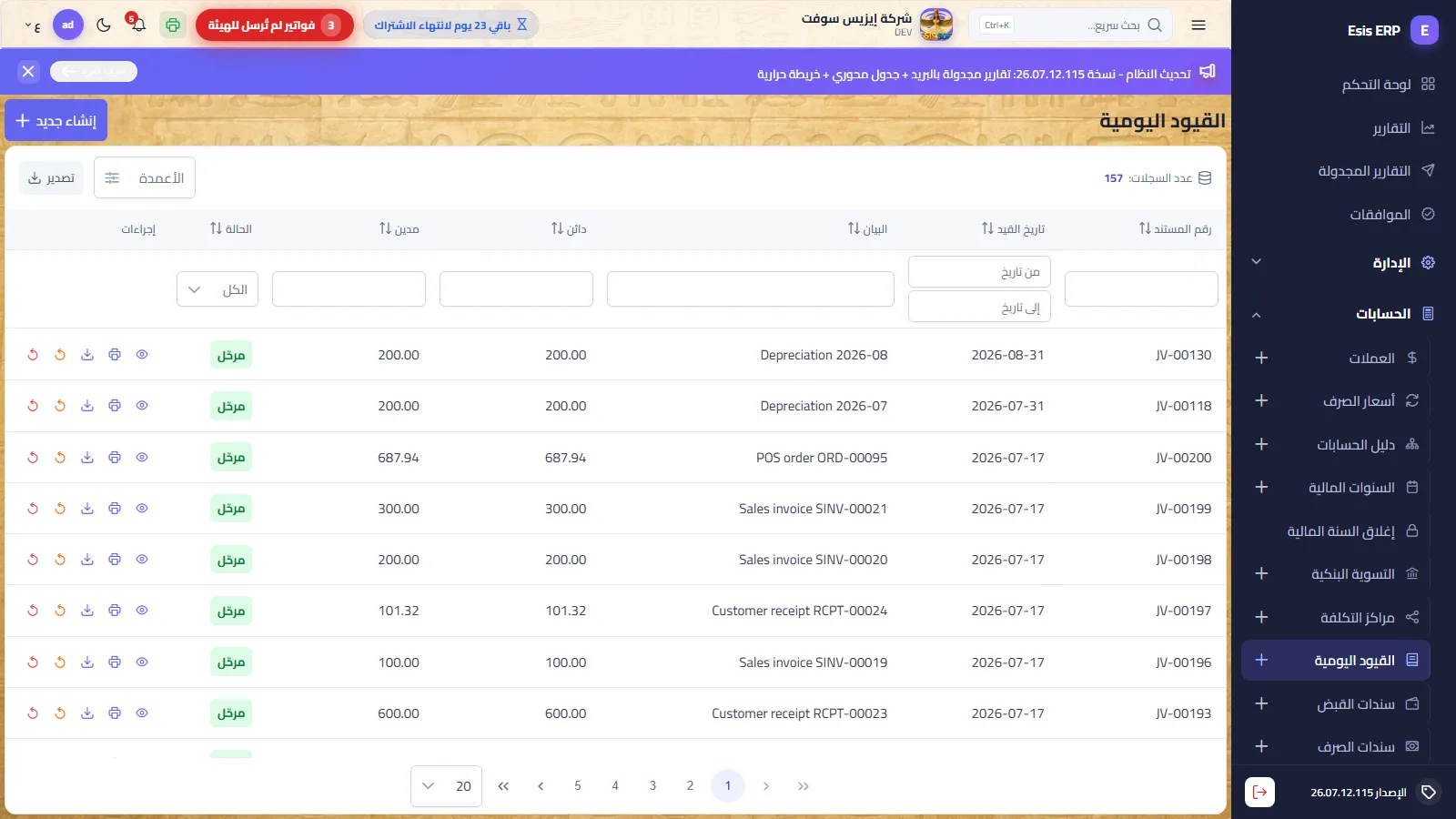
Task: Sort by description column البيان
Action: 867,228
